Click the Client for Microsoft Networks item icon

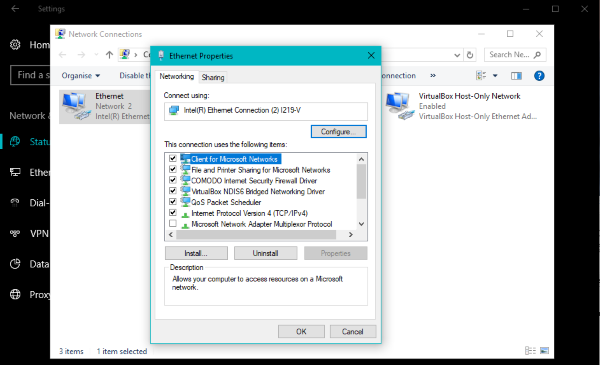(x=185, y=159)
